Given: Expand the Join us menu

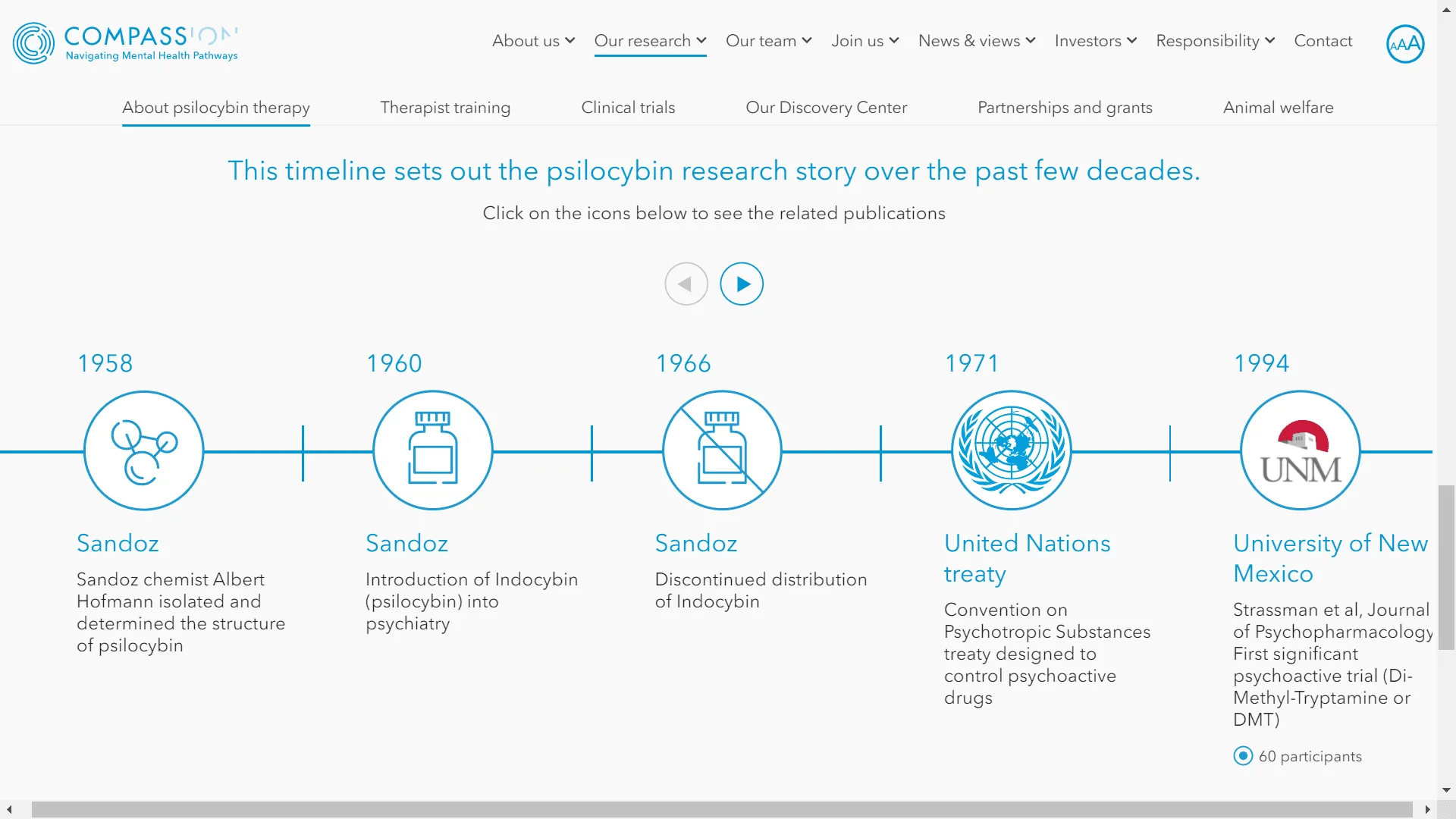Looking at the screenshot, I should [x=864, y=41].
